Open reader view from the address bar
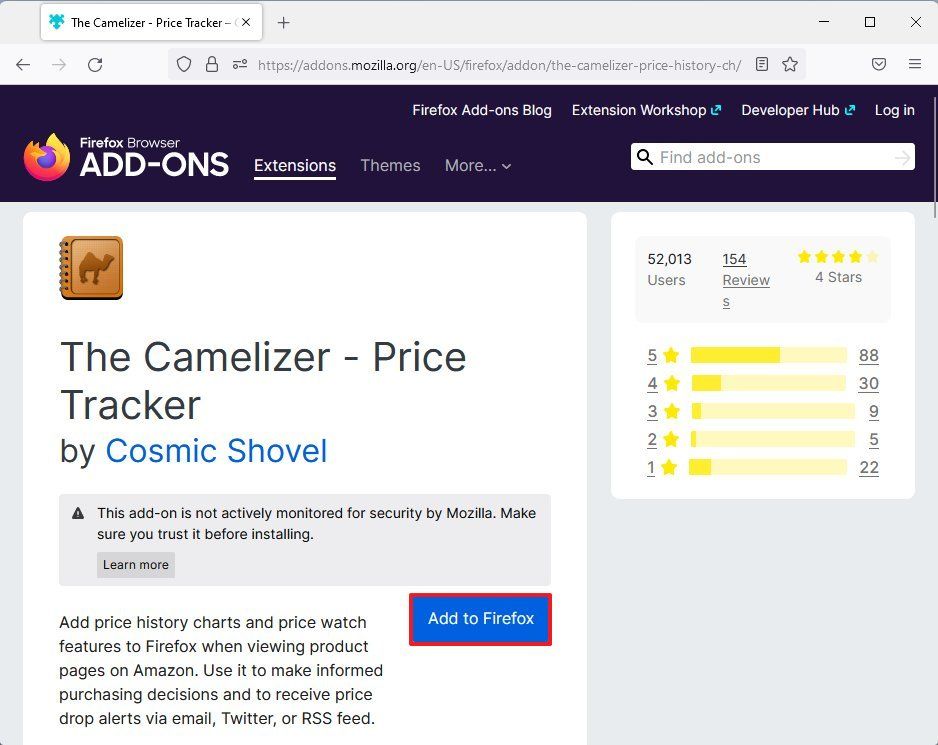 click(762, 64)
